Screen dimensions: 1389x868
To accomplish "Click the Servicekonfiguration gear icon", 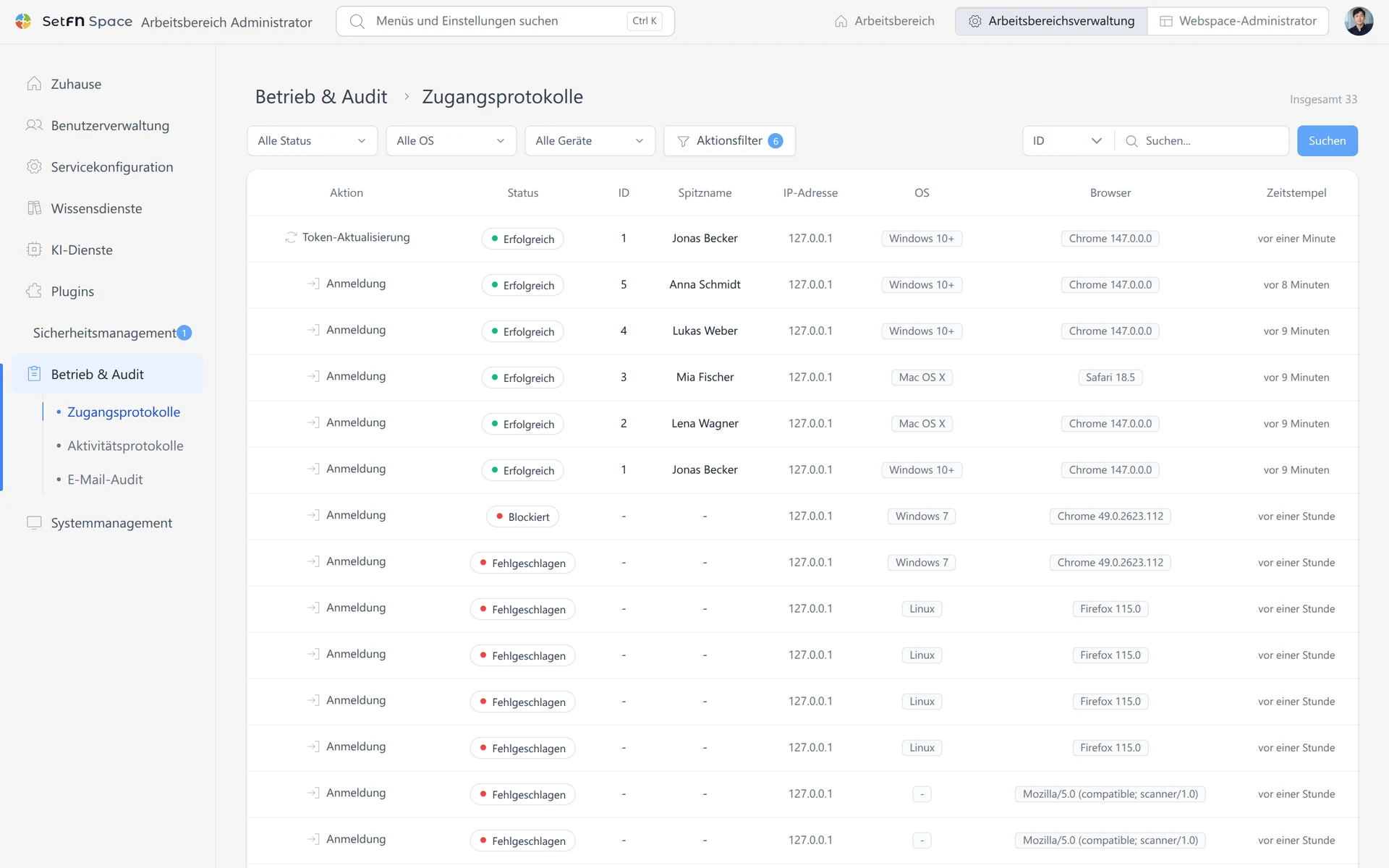I will [x=34, y=166].
